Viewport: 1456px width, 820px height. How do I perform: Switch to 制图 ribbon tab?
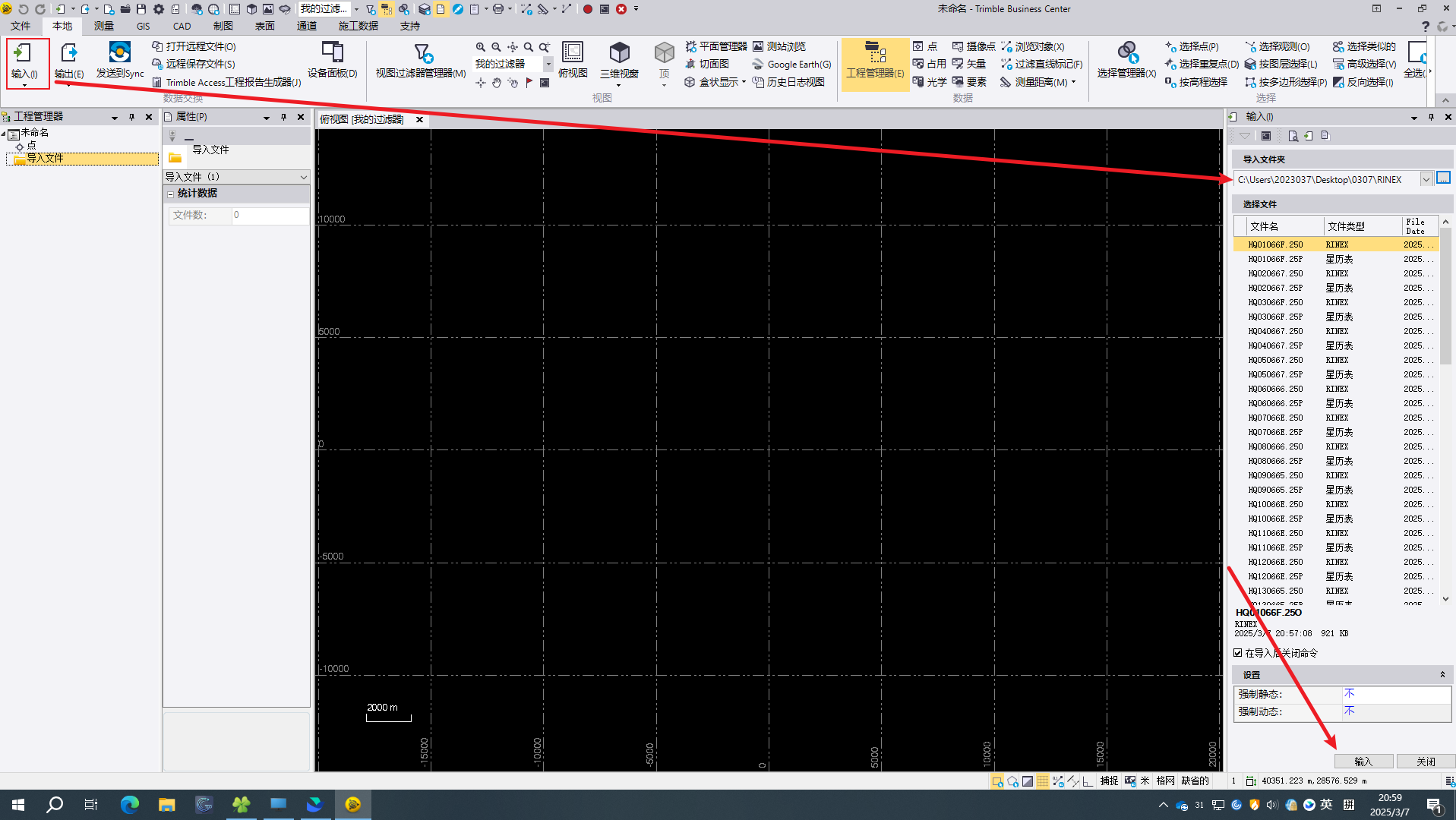(223, 26)
